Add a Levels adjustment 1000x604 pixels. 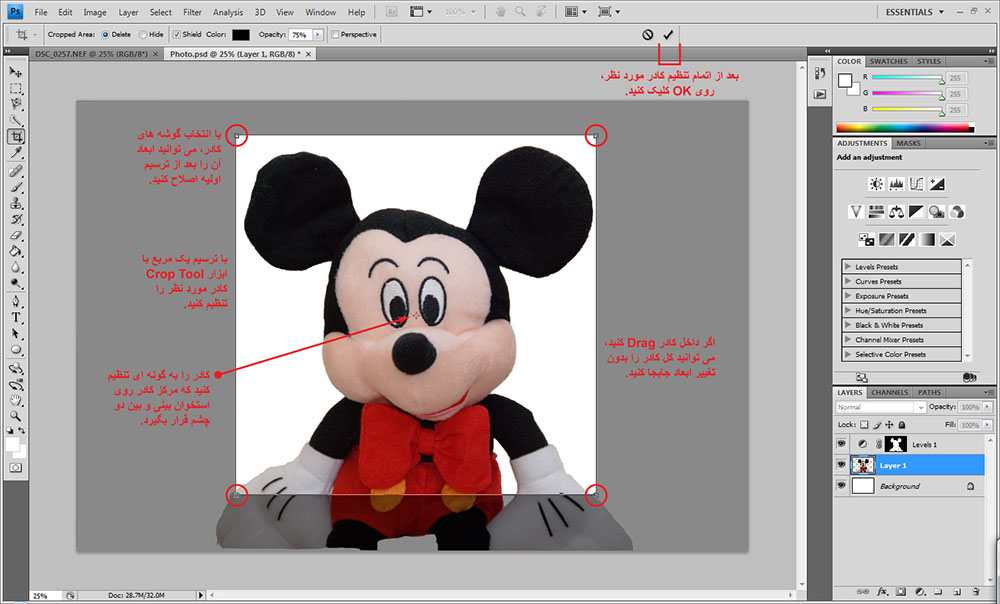(896, 184)
